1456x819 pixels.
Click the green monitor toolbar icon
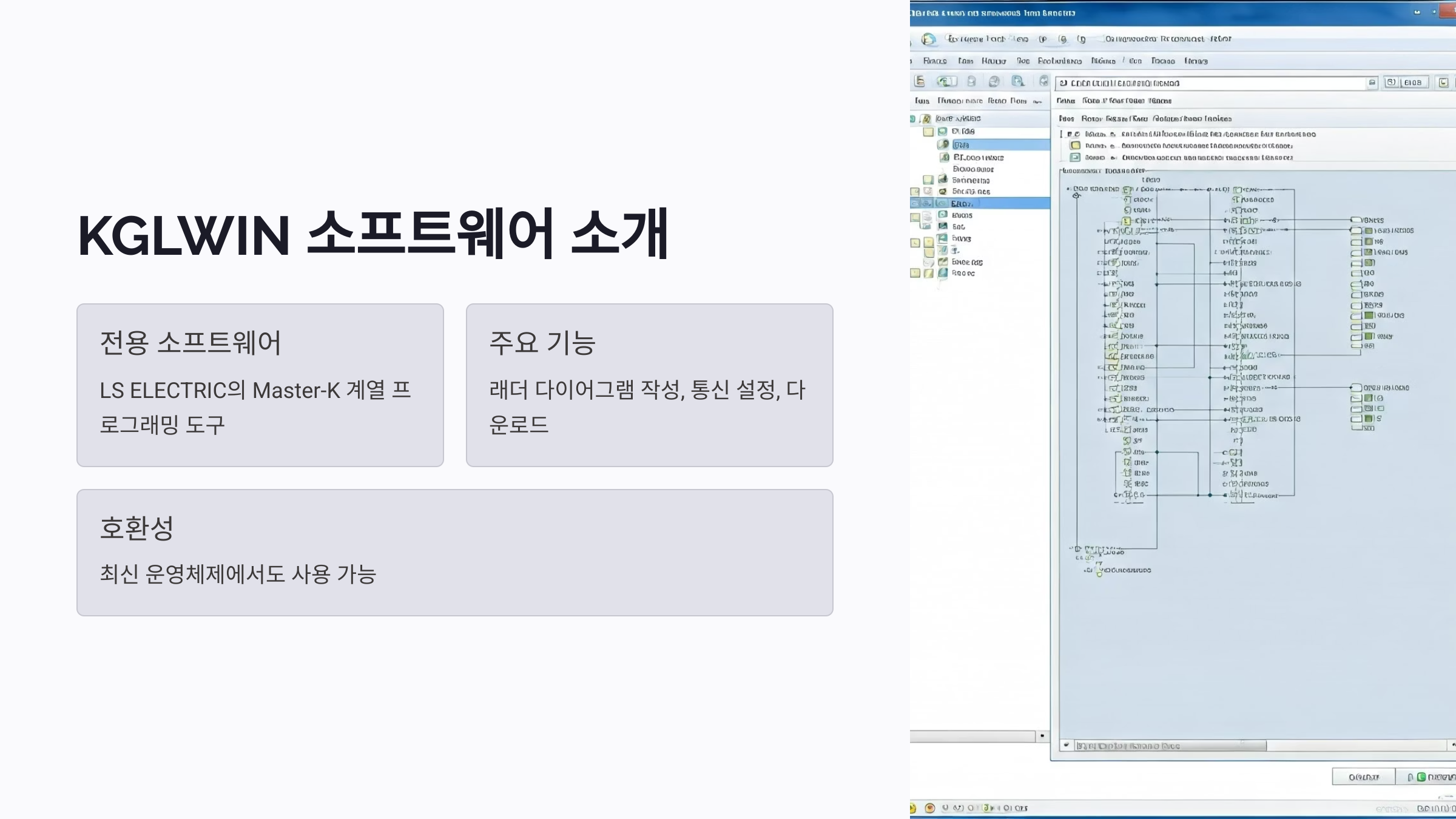pyautogui.click(x=946, y=81)
